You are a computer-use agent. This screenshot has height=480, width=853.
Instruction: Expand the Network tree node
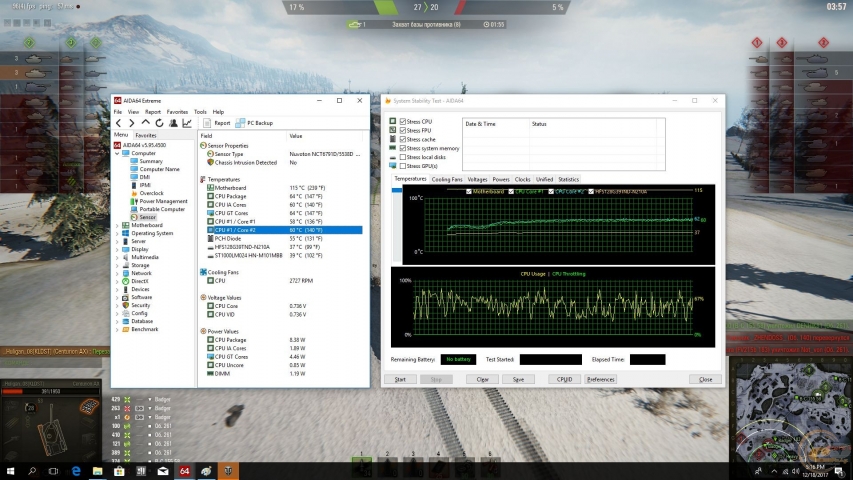[x=117, y=273]
